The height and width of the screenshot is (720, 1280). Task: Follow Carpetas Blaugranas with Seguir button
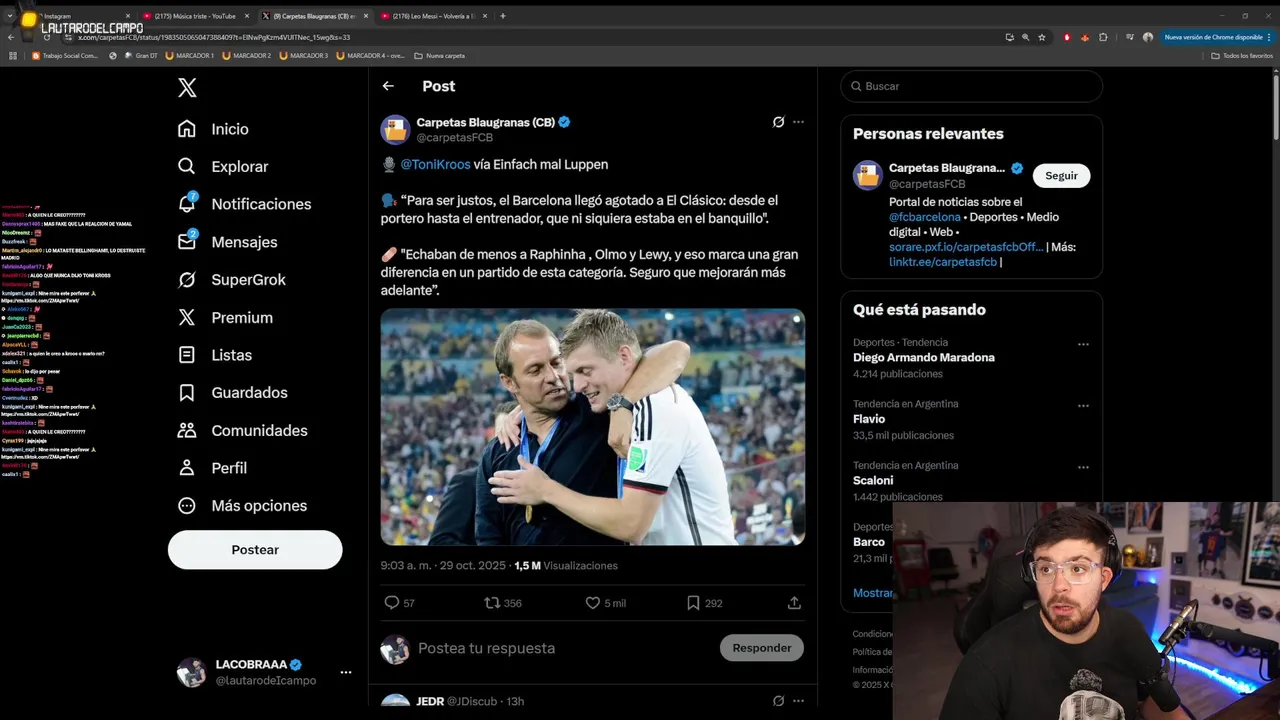pos(1061,176)
